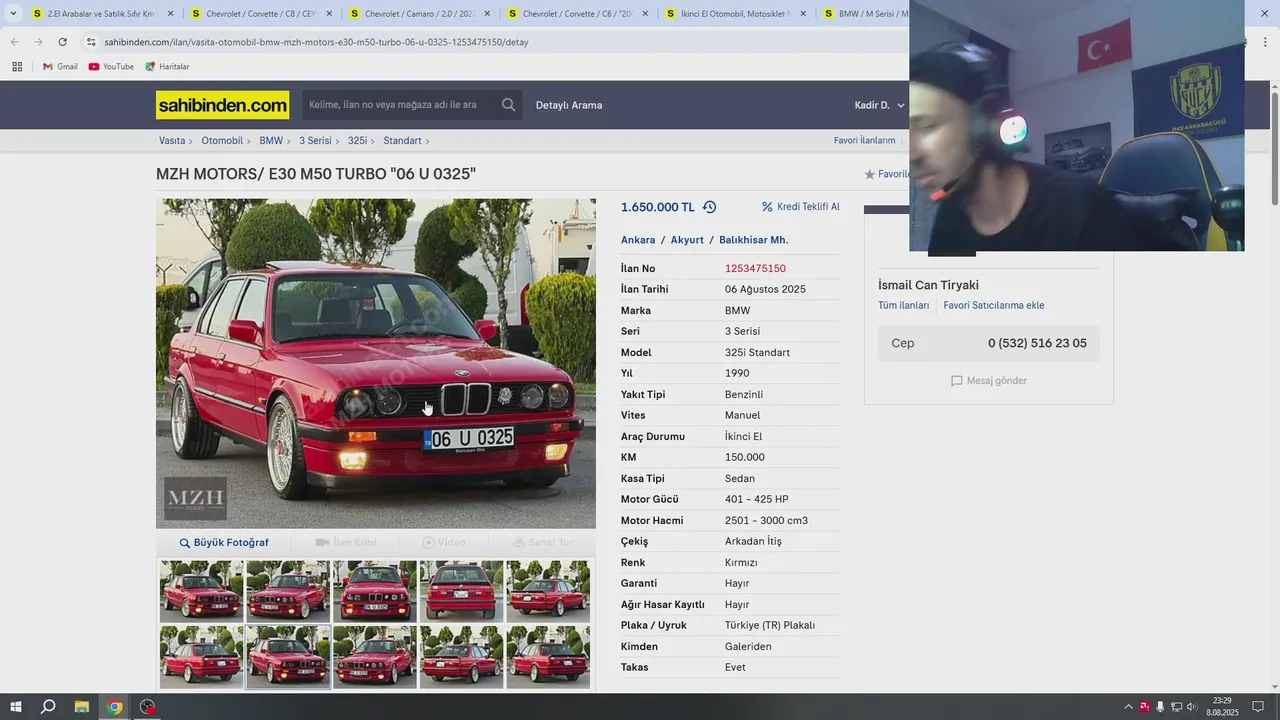
Task: Open YouTube bookmark
Action: click(x=111, y=67)
